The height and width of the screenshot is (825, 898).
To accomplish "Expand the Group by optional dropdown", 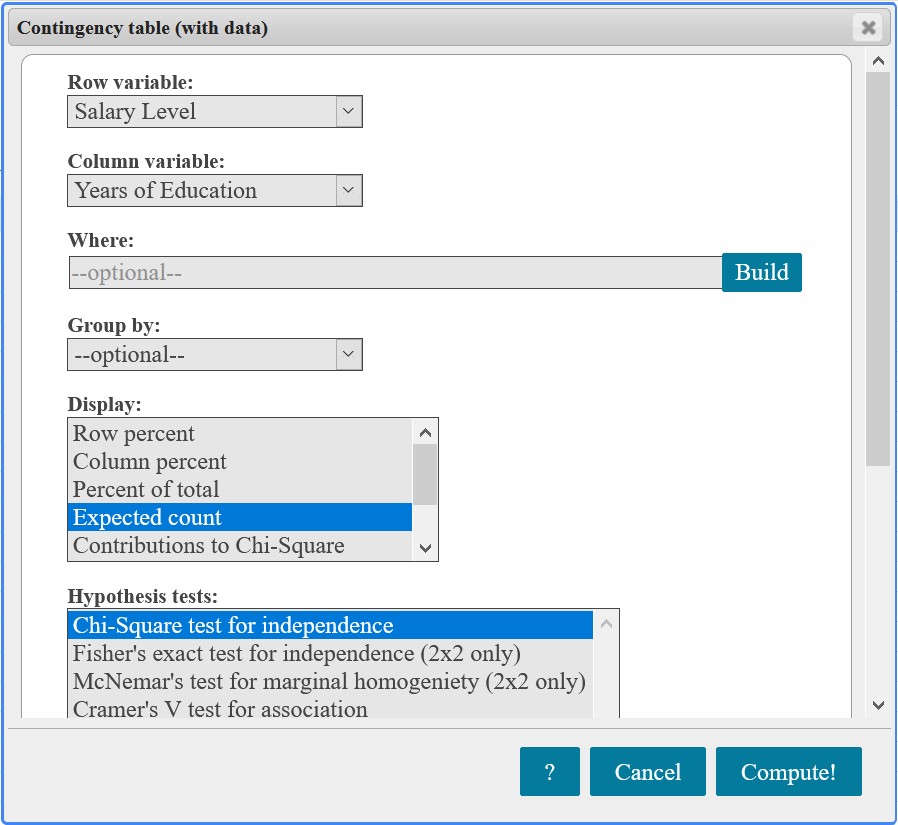I will [215, 355].
